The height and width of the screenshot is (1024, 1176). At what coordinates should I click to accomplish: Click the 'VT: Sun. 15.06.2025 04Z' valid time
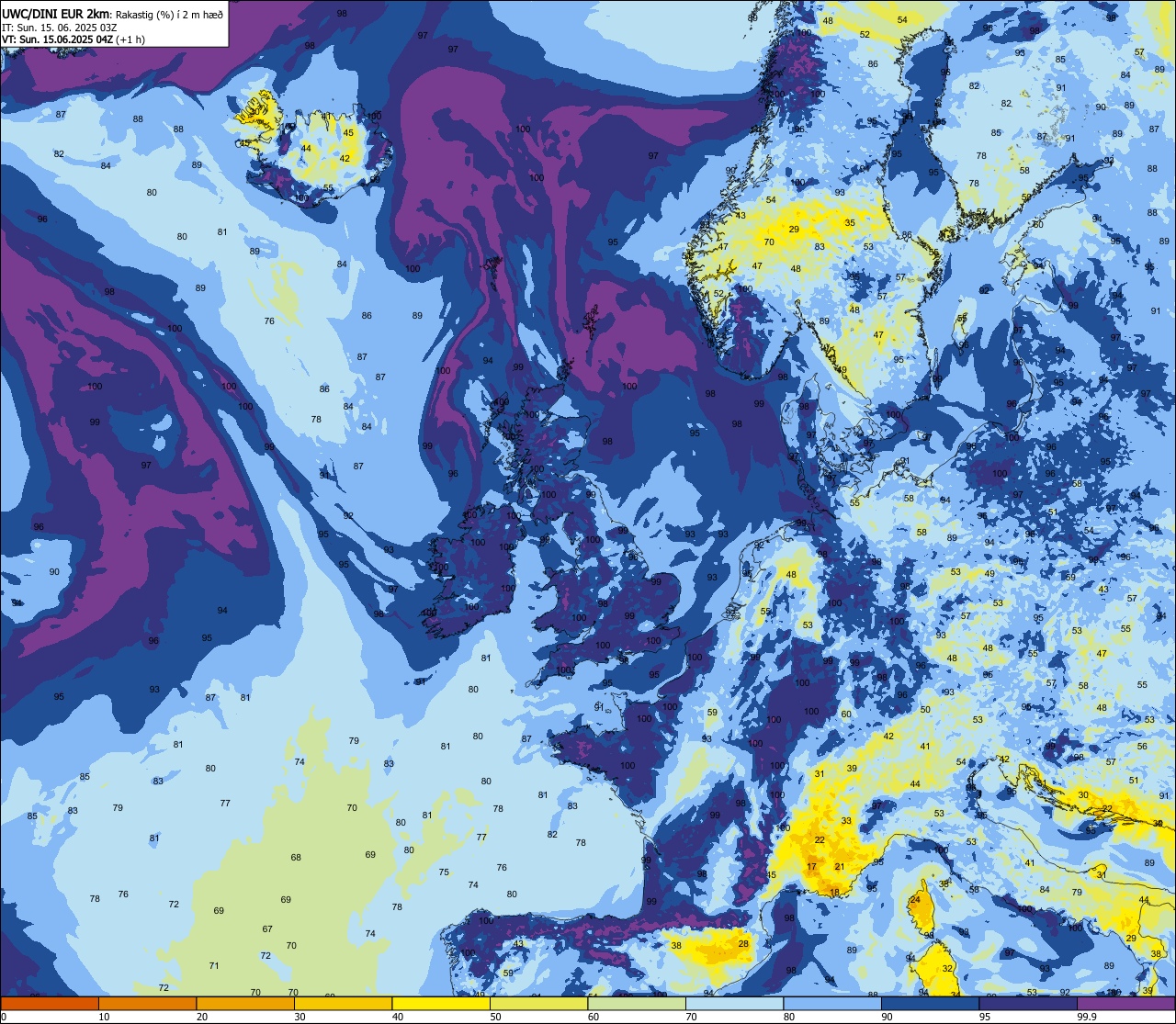[57, 39]
